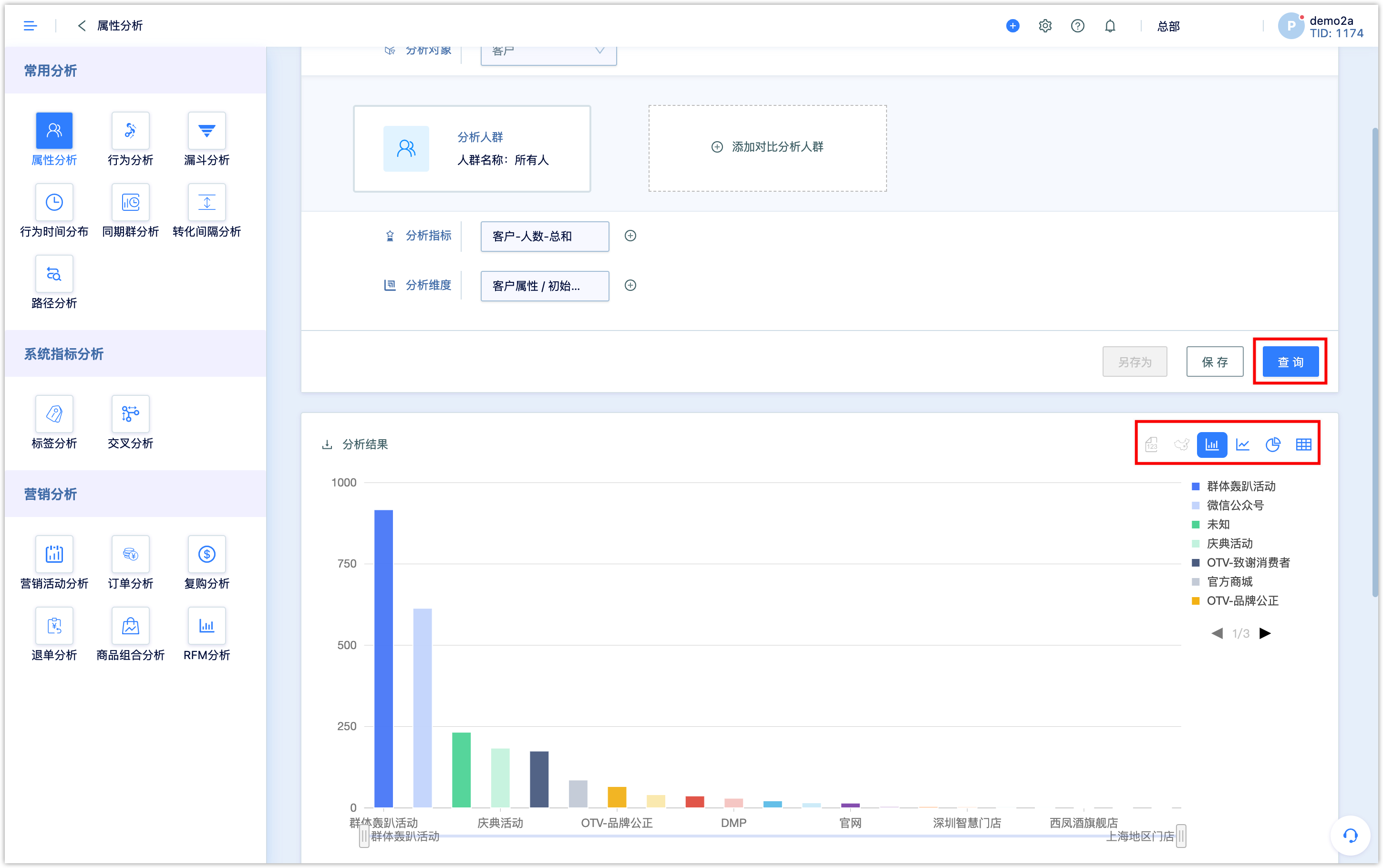Viewport: 1383px width, 868px height.
Task: Click 添加对比分析人群 box
Action: point(767,147)
